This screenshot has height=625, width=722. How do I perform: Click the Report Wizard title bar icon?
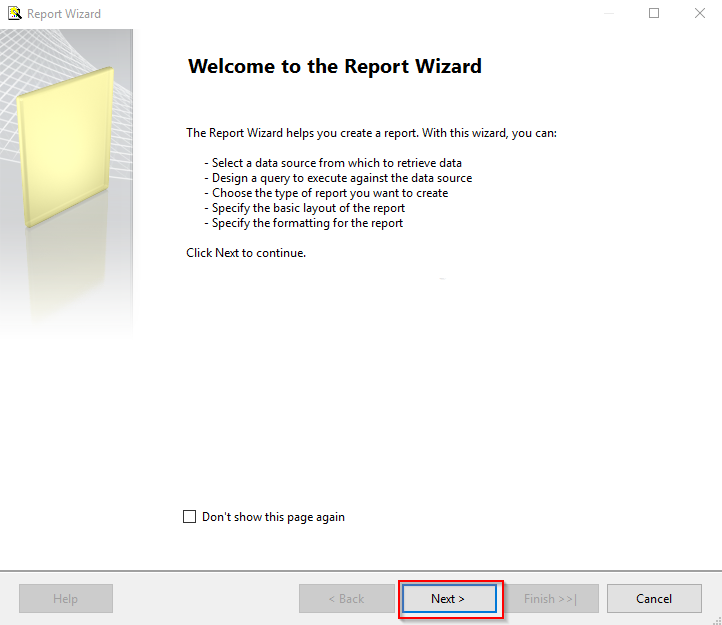click(15, 13)
